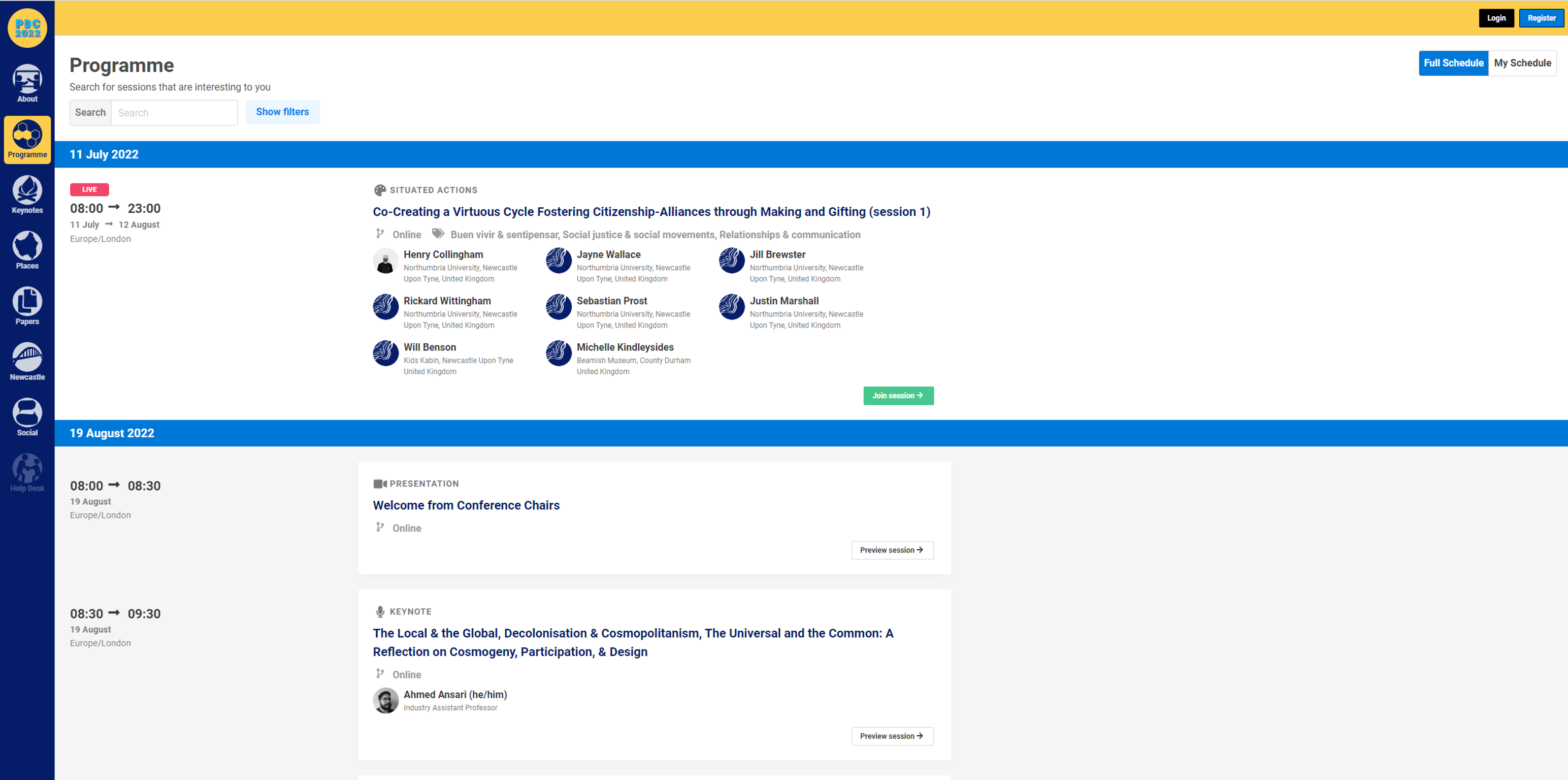Click the Search input field

tap(174, 112)
